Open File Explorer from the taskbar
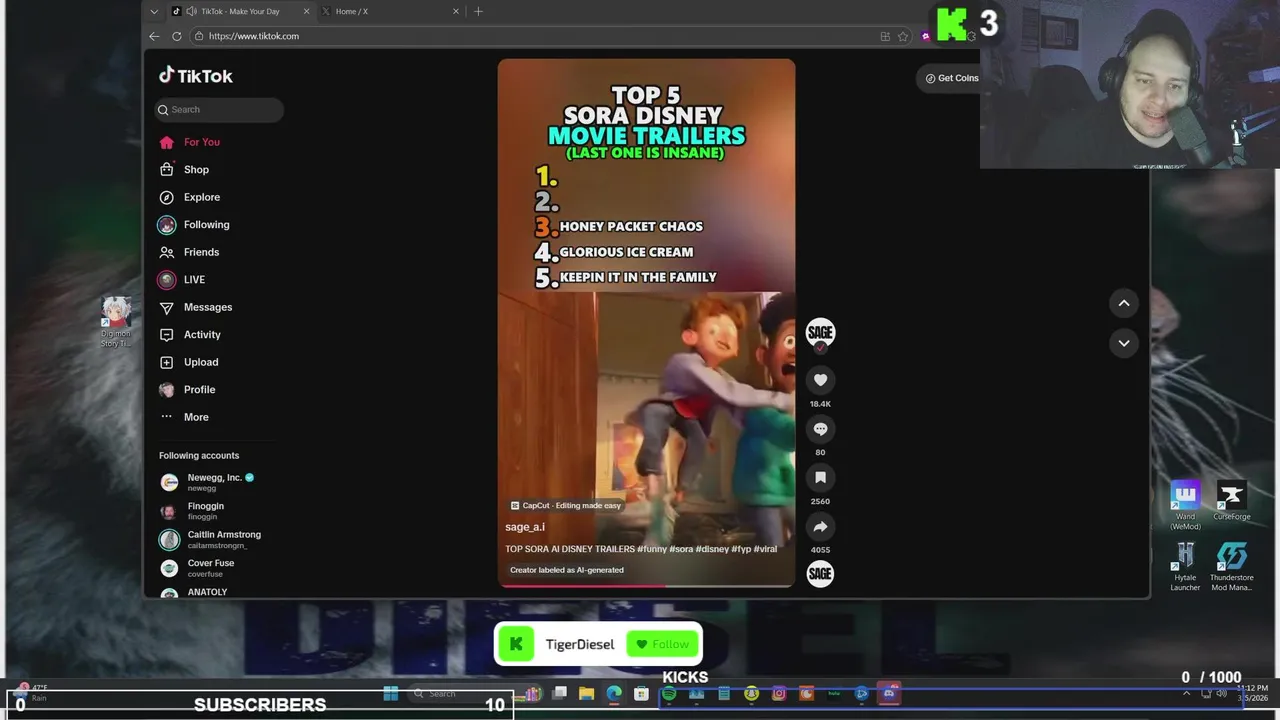1280x720 pixels. (587, 693)
